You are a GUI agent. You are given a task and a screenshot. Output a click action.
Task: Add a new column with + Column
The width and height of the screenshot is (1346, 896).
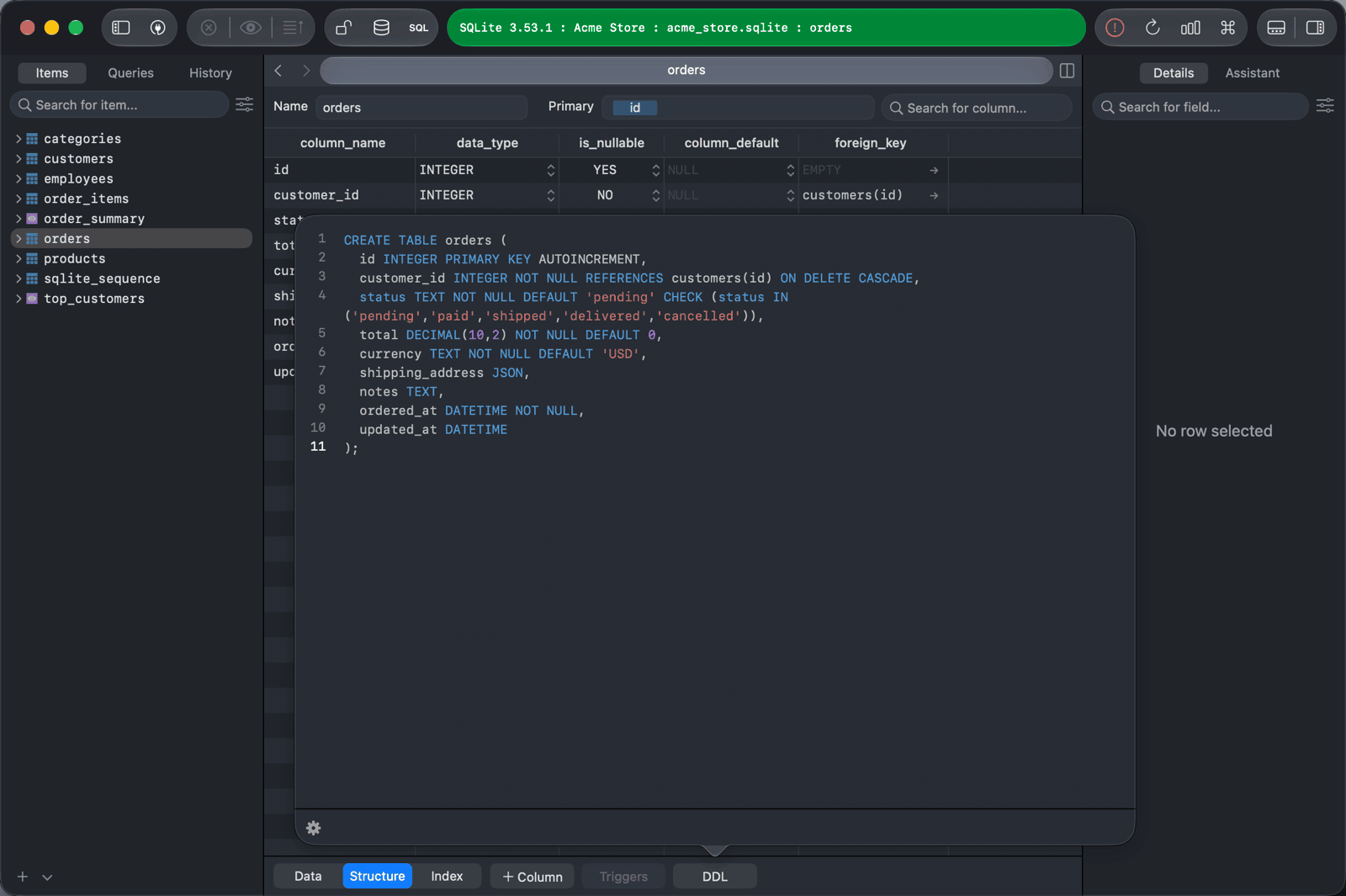533,877
